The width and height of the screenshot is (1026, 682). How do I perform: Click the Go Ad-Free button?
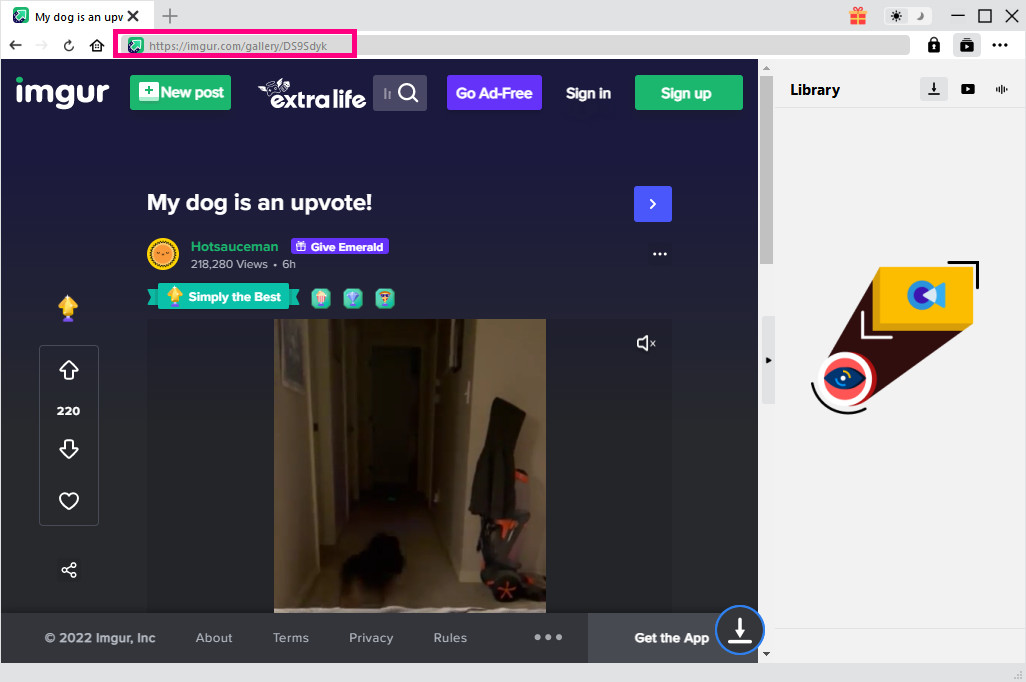point(494,93)
